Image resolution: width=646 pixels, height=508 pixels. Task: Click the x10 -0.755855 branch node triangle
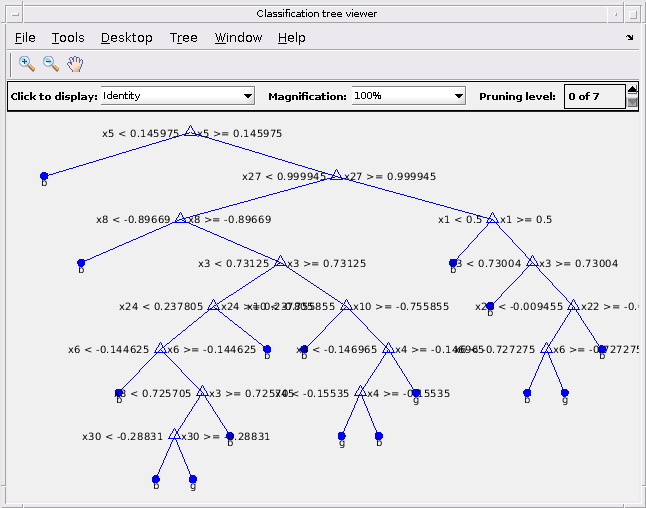(x=346, y=305)
